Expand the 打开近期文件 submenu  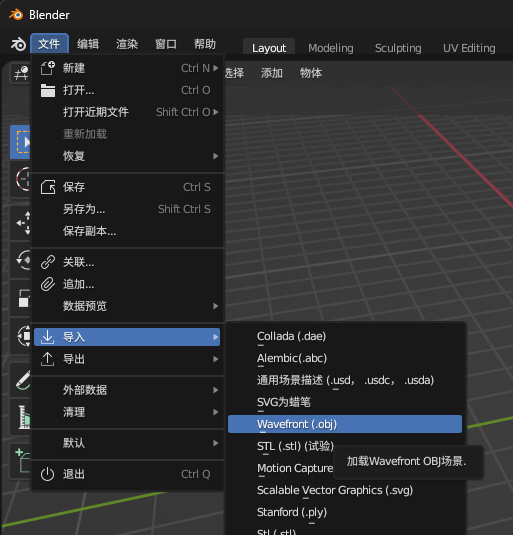(x=127, y=112)
